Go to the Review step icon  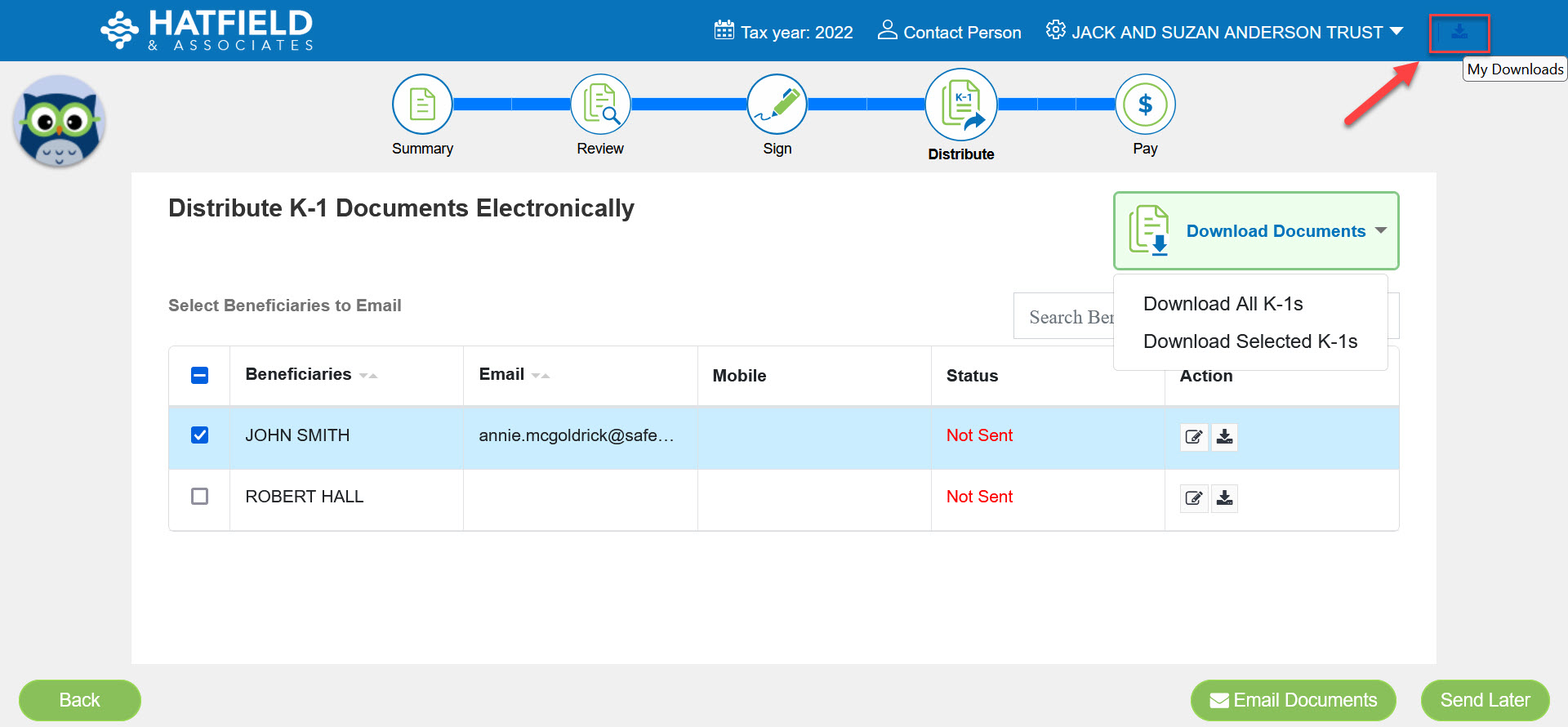pyautogui.click(x=600, y=105)
